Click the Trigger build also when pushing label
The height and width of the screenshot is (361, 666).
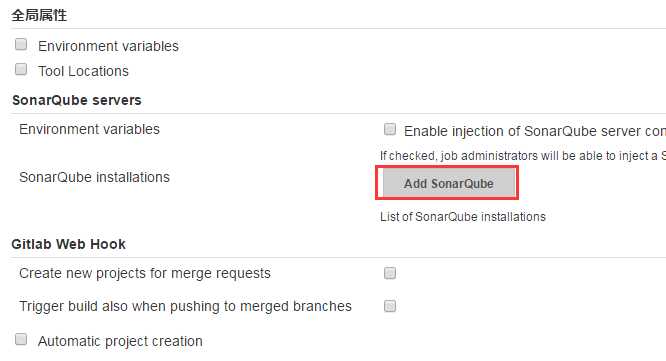coord(185,306)
